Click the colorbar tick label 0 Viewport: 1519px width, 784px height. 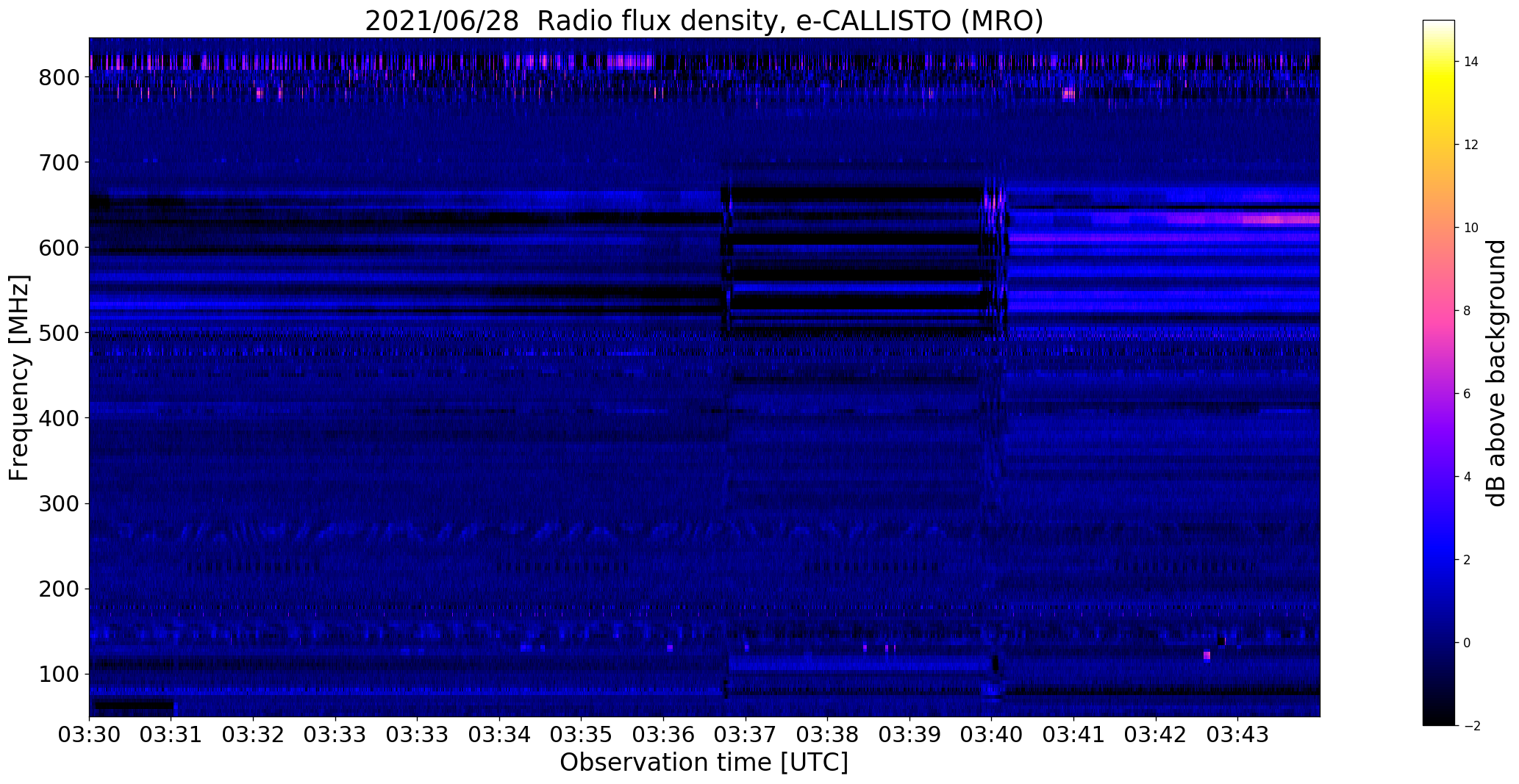1468,643
